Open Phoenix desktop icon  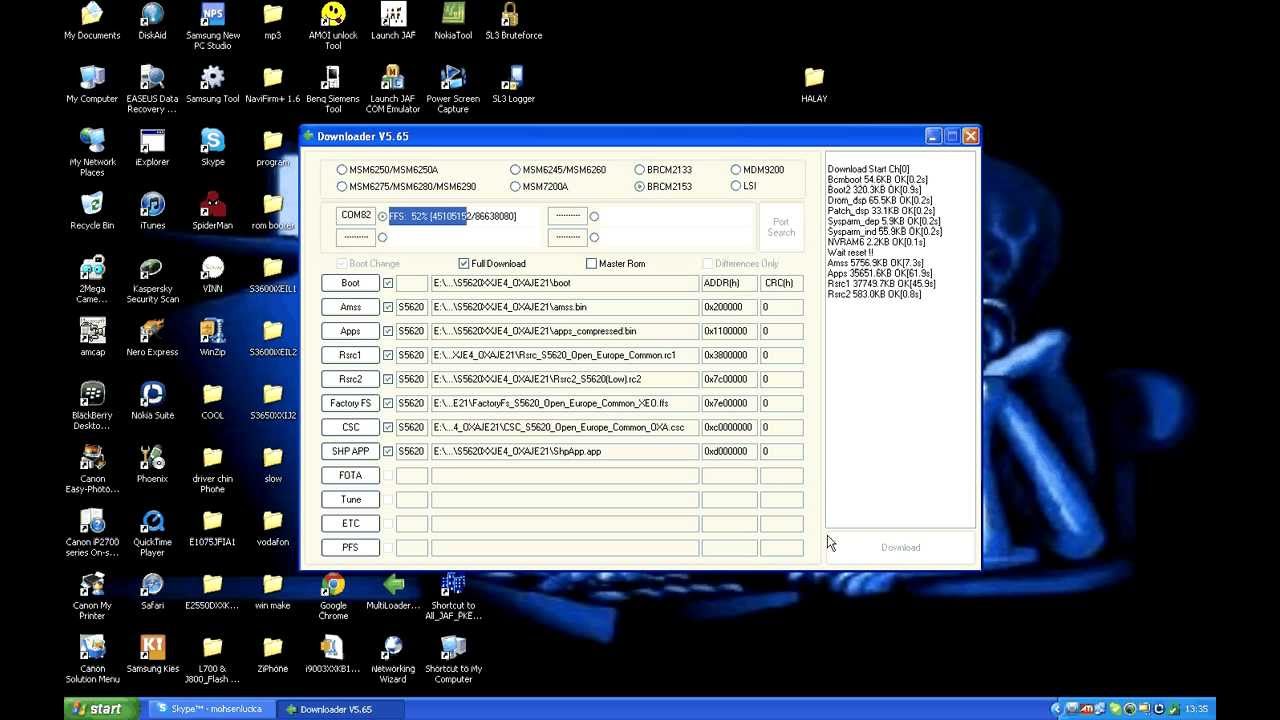152,465
